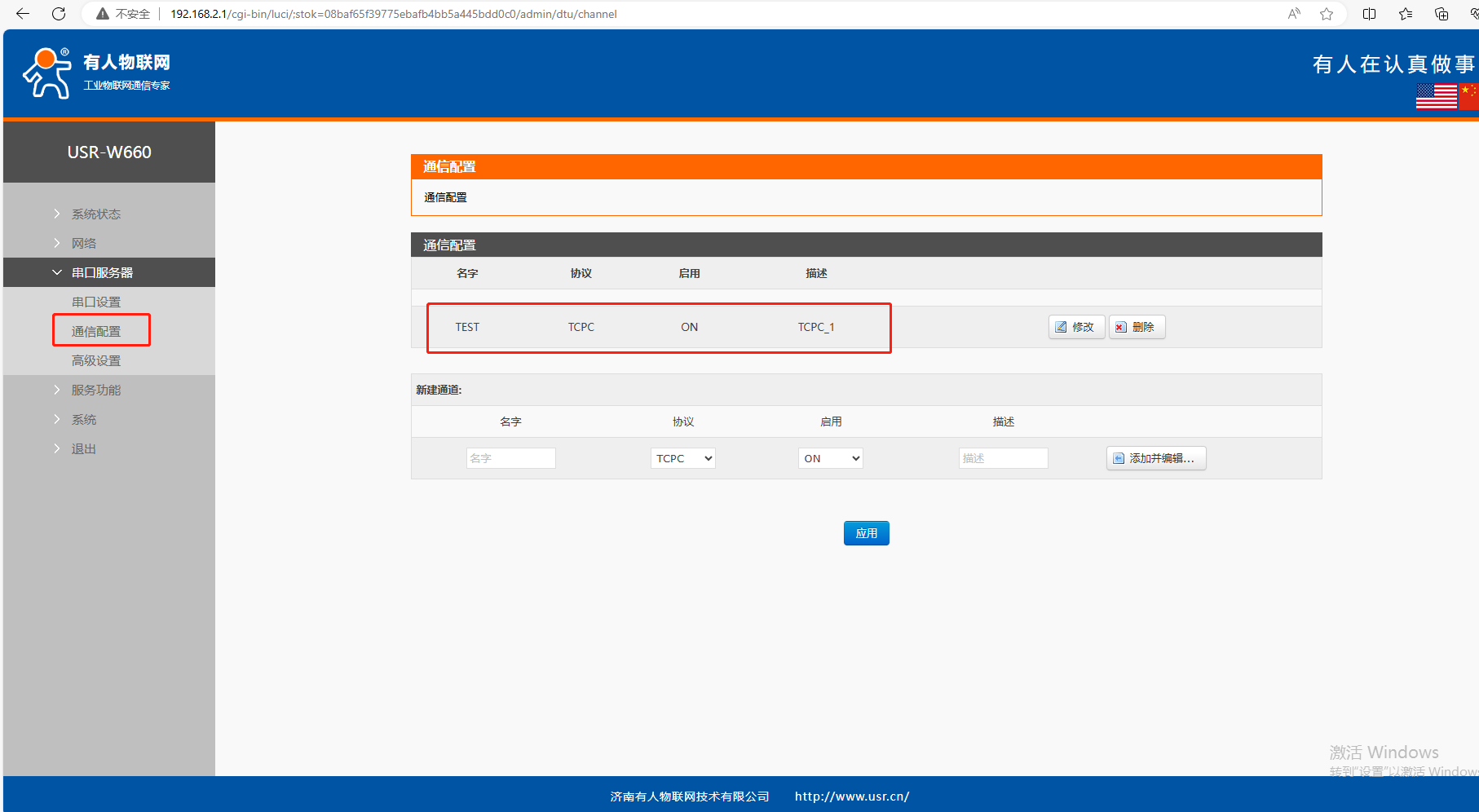Click the page refresh icon
This screenshot has height=812, width=1479.
coord(59,14)
